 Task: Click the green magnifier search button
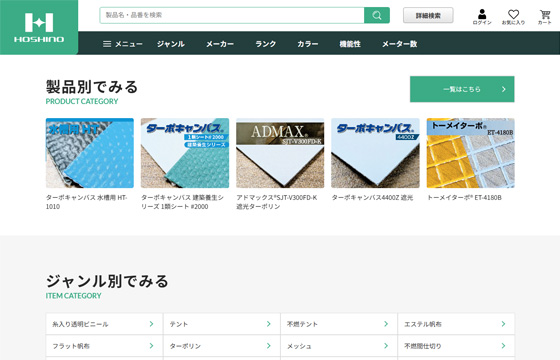click(377, 15)
